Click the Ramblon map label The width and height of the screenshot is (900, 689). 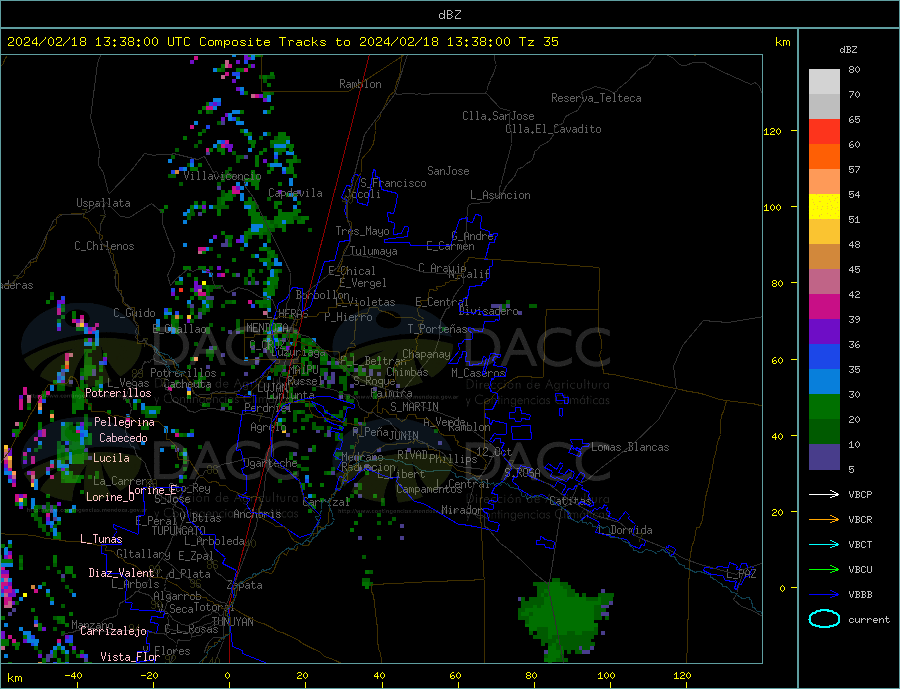[360, 84]
